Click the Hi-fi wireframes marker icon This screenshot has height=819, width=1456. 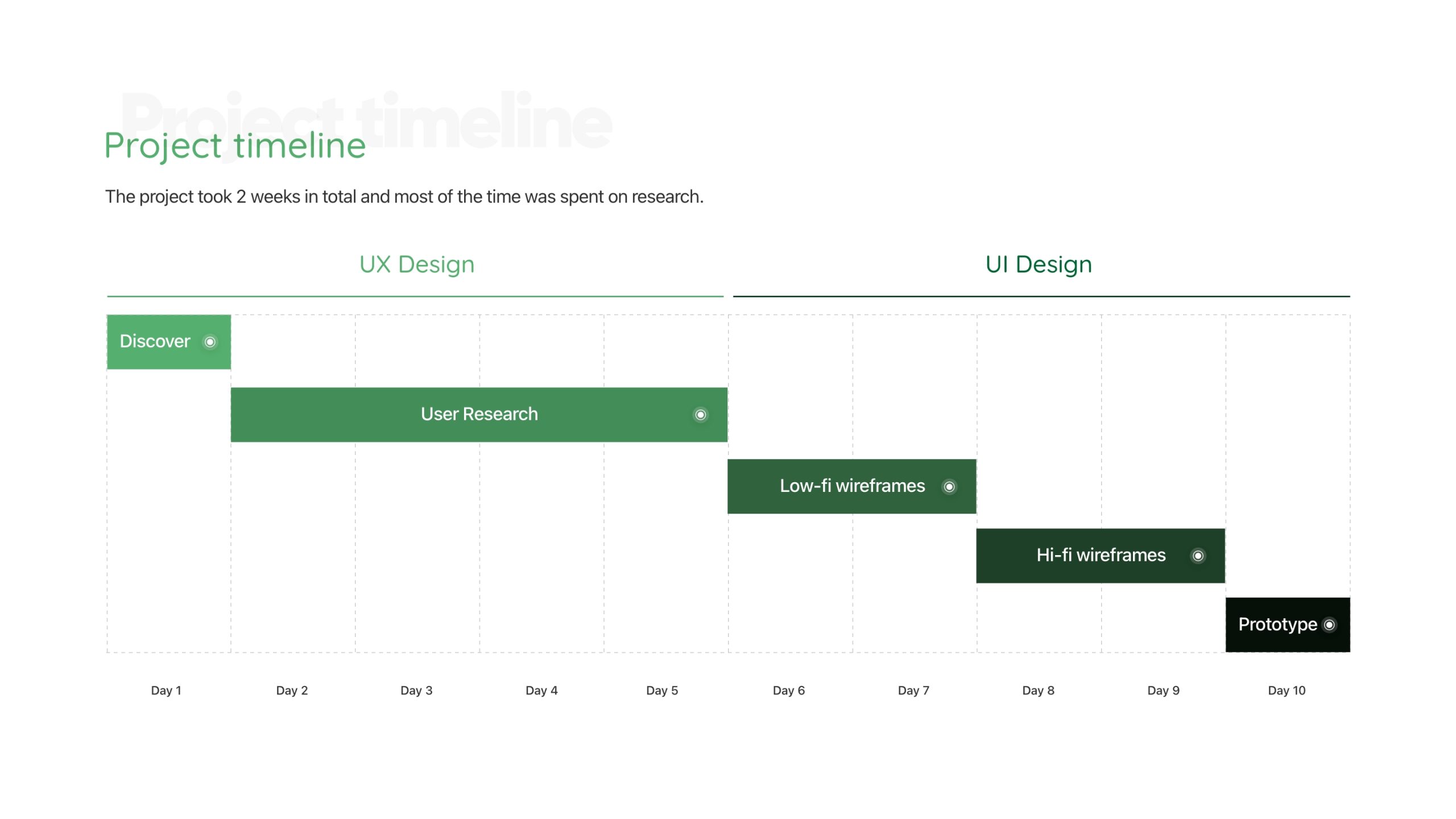click(x=1198, y=556)
